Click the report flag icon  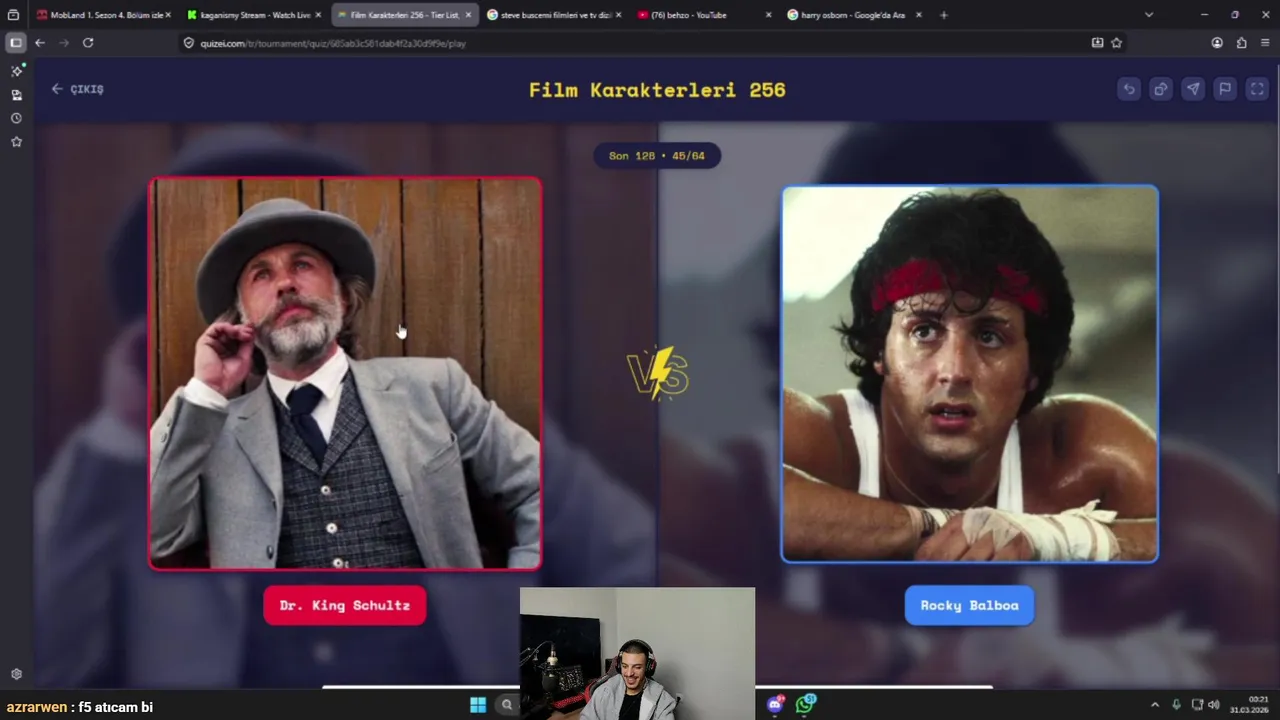[x=1225, y=89]
